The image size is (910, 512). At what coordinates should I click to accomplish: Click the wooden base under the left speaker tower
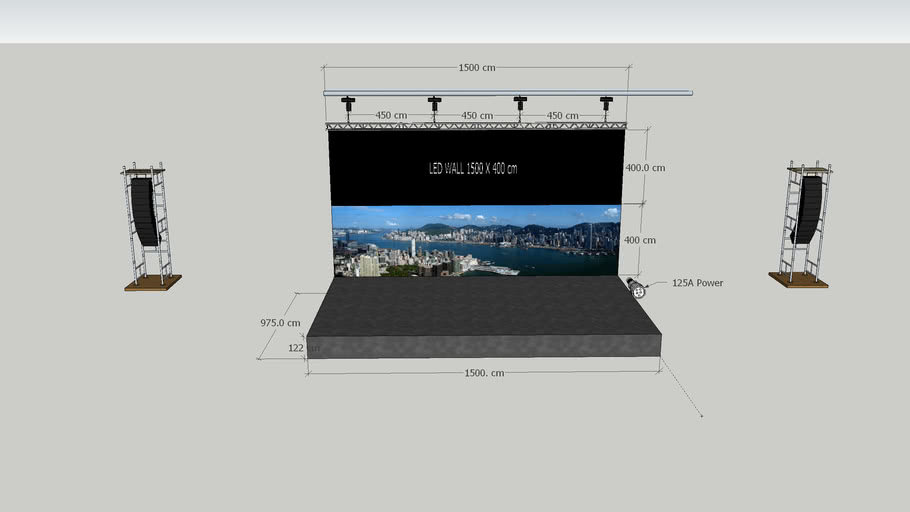(153, 283)
